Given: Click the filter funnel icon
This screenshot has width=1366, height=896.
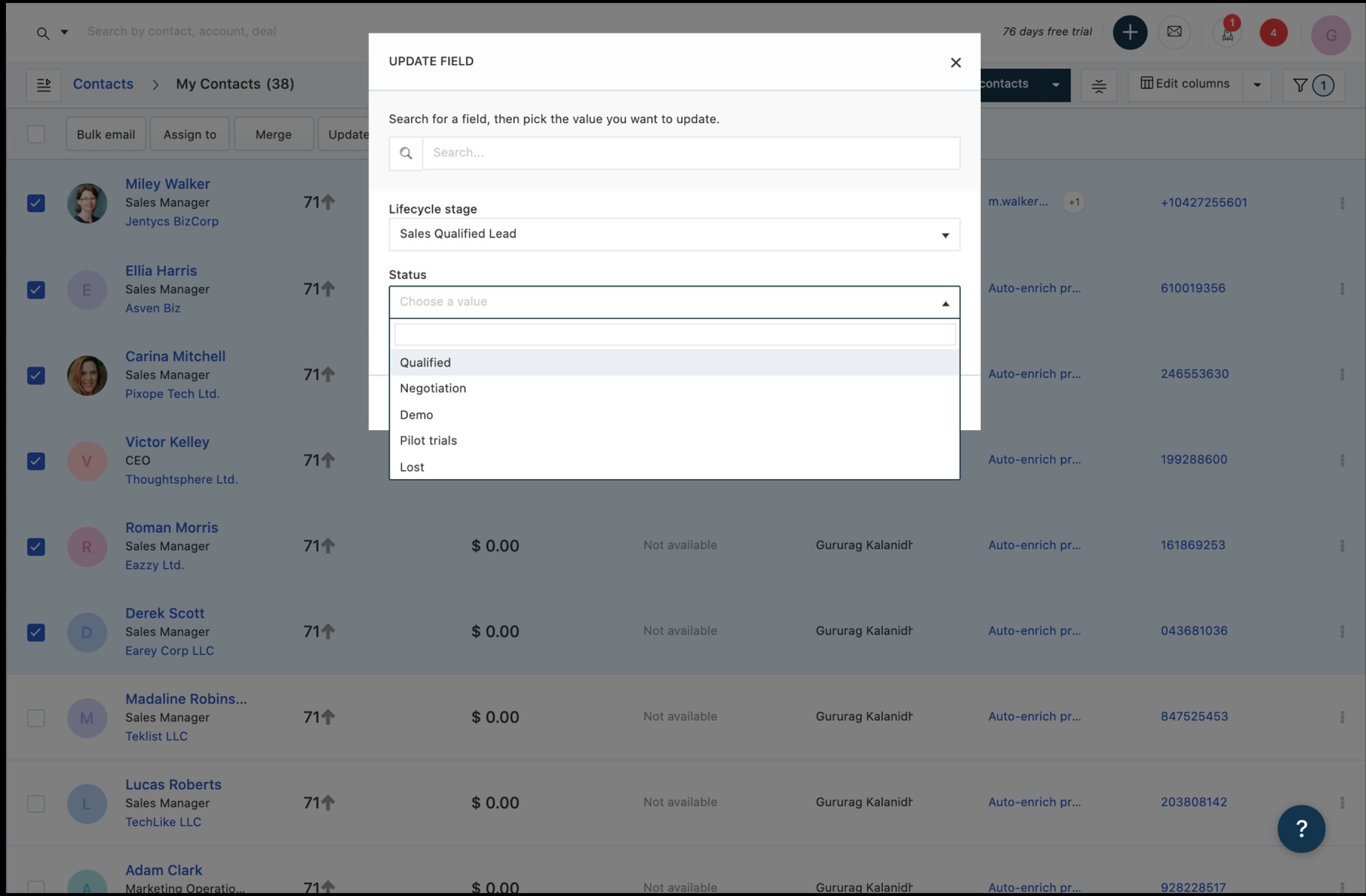Looking at the screenshot, I should (1300, 85).
